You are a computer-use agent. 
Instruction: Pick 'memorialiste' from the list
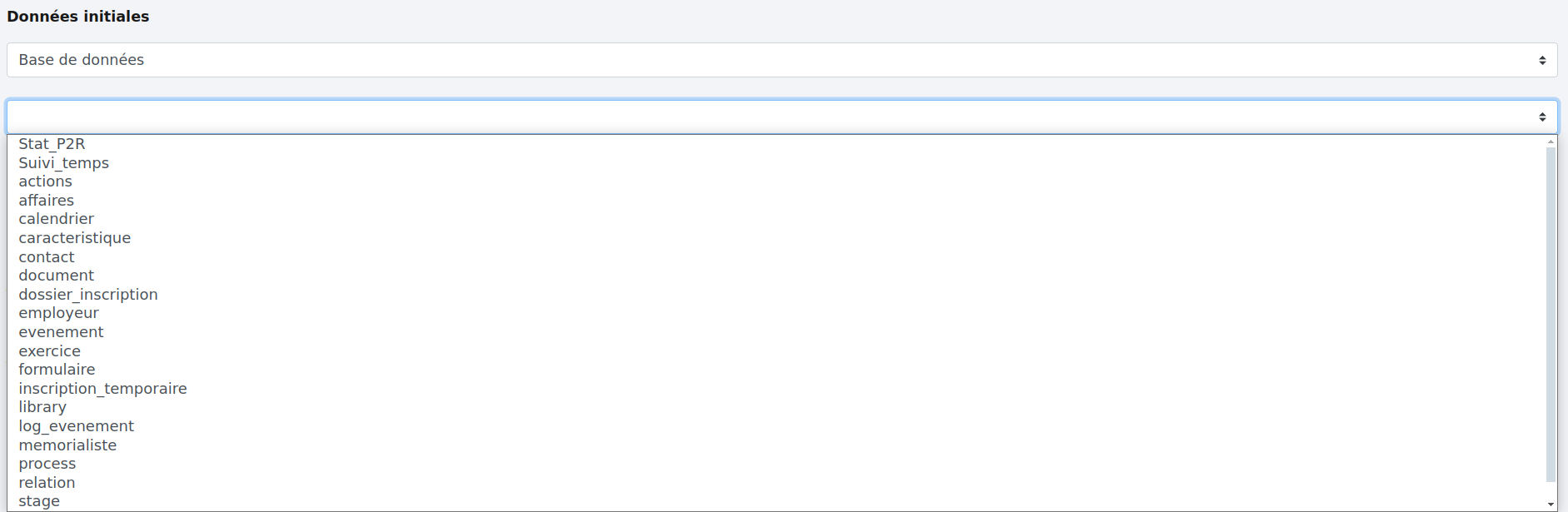tap(67, 445)
